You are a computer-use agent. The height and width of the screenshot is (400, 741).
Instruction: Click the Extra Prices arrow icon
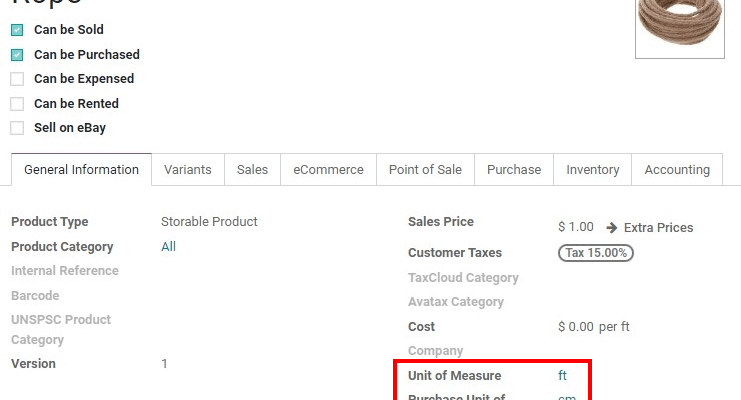point(612,228)
